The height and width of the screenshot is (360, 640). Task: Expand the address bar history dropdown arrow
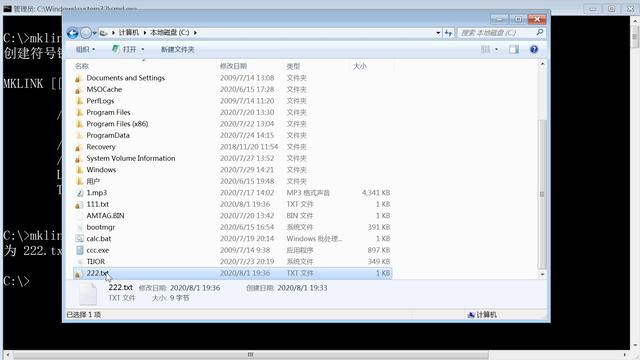tap(438, 33)
